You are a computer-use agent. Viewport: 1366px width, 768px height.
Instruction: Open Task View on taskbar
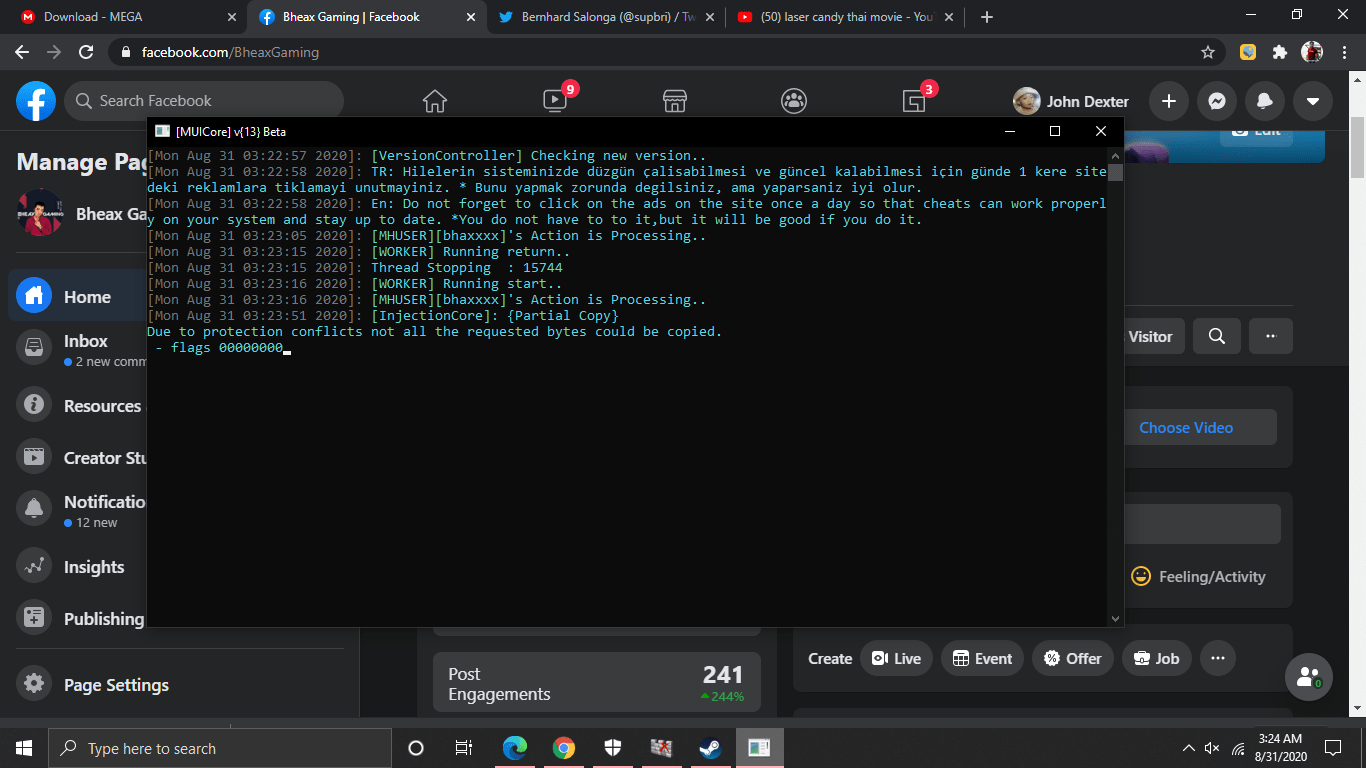click(x=464, y=748)
